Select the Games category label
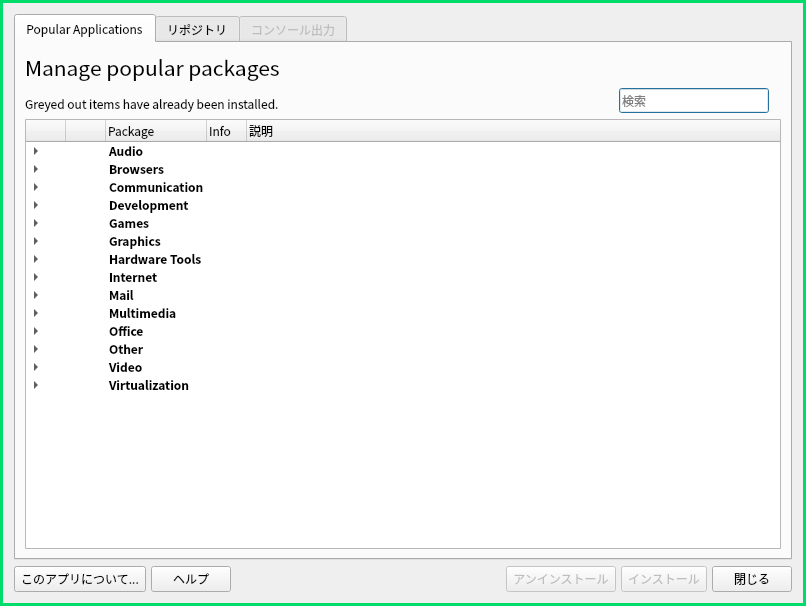The width and height of the screenshot is (806, 606). (x=129, y=223)
